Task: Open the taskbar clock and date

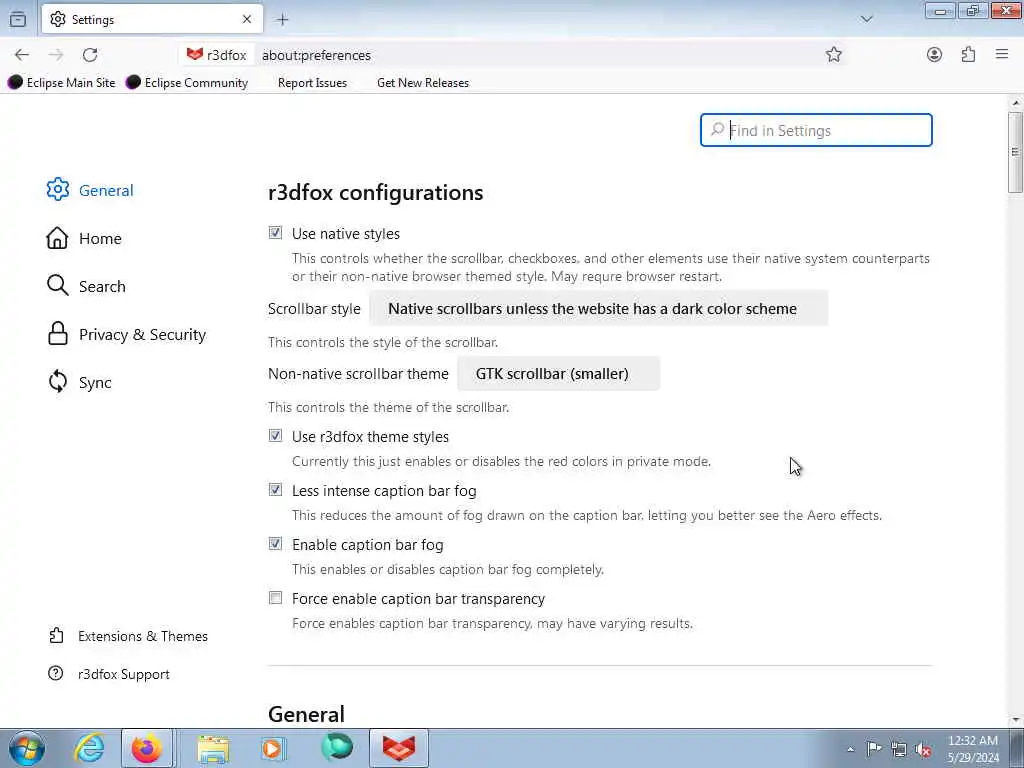Action: tap(973, 749)
